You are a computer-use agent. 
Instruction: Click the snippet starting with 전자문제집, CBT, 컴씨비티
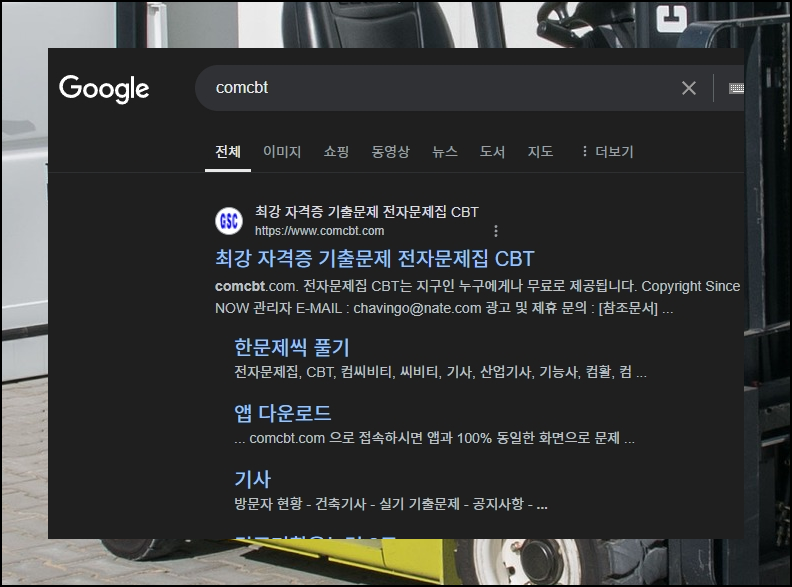coord(440,372)
